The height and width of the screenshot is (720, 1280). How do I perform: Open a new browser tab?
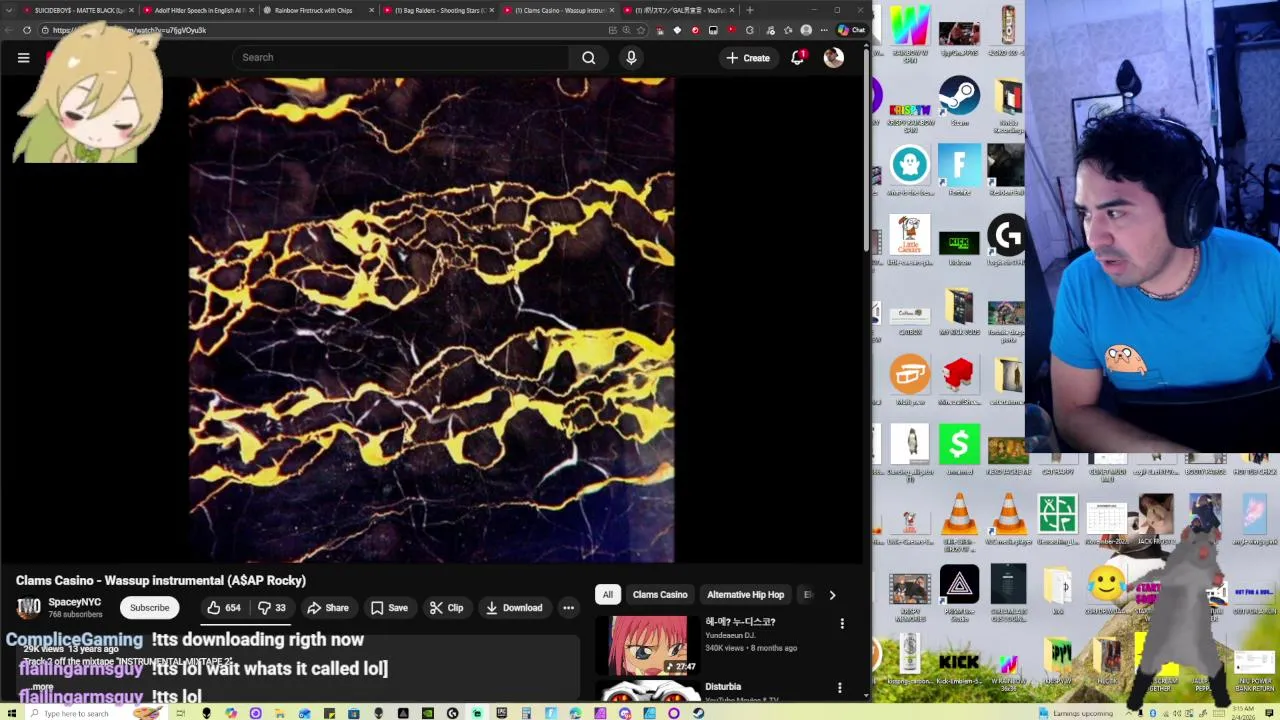(x=750, y=10)
